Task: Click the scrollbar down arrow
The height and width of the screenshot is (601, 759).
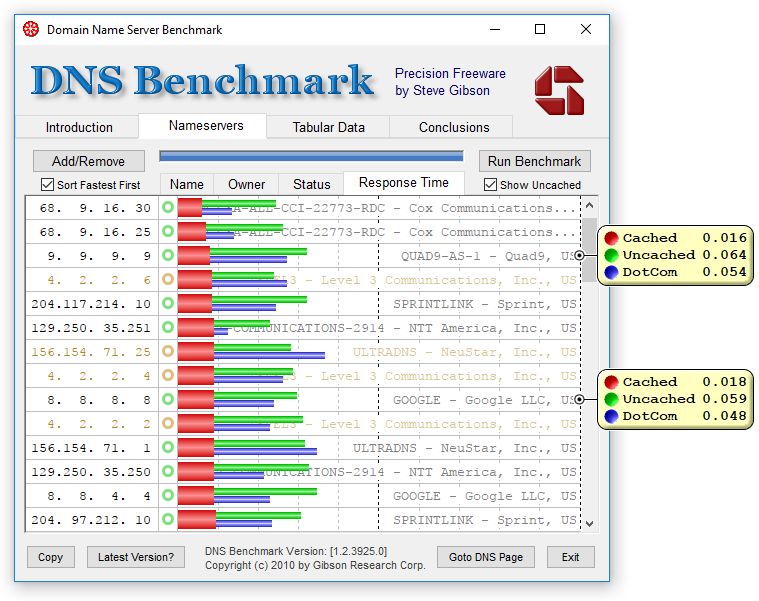Action: [589, 524]
